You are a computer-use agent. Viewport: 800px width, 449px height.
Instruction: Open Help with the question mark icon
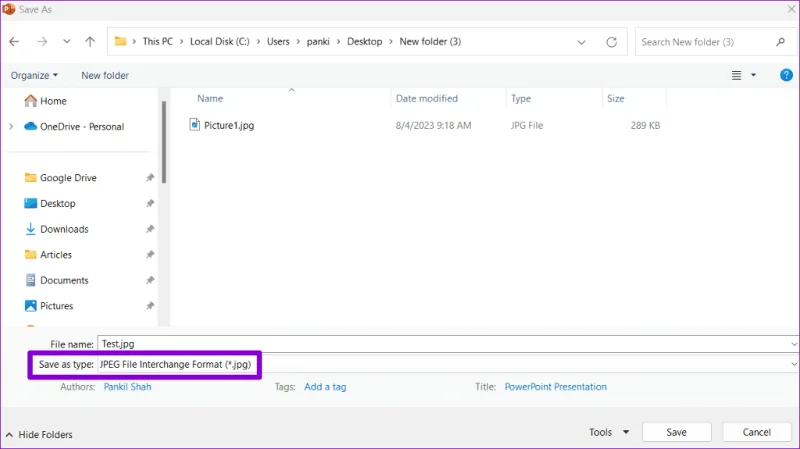786,75
